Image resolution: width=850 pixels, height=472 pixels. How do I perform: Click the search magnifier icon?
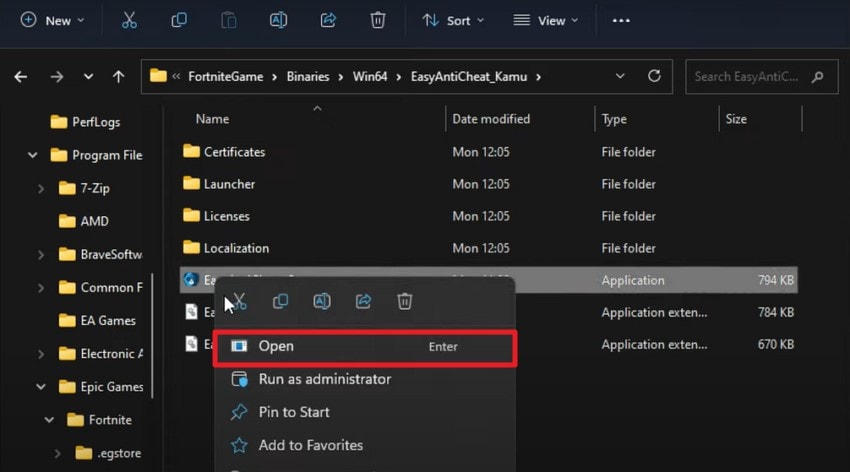point(817,77)
